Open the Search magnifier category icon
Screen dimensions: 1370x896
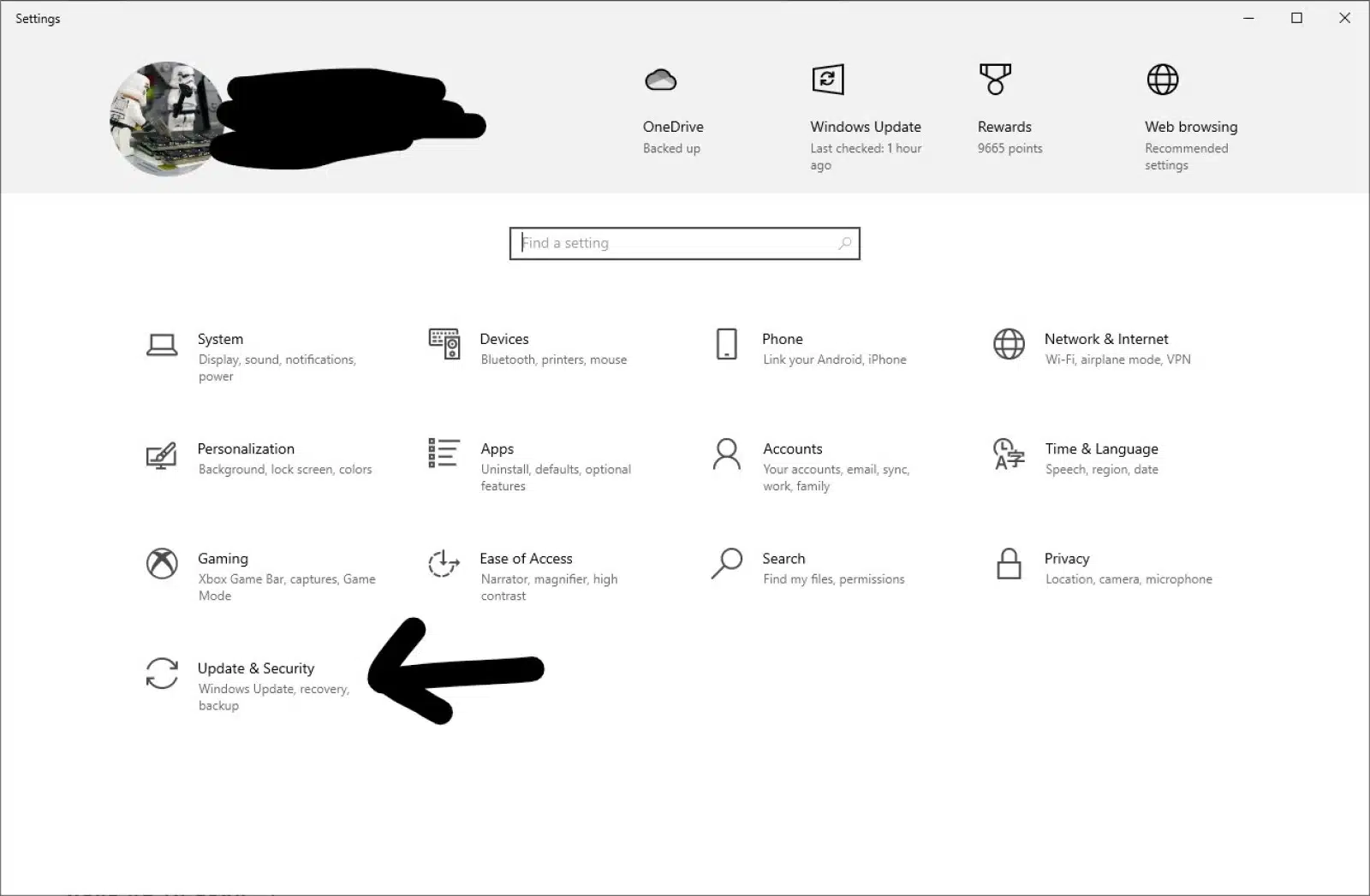726,563
